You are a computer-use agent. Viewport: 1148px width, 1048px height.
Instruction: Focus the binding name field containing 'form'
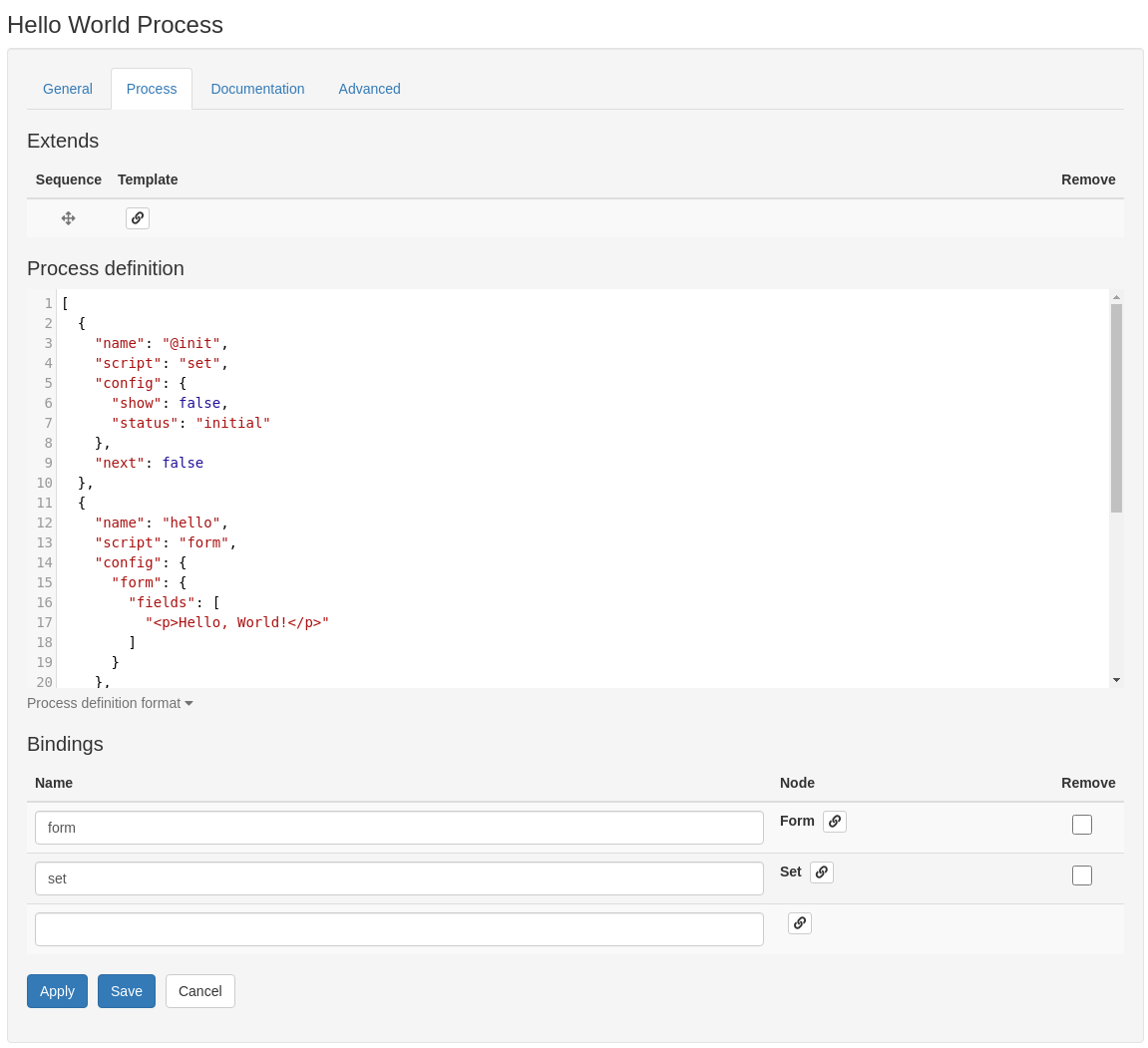[399, 828]
